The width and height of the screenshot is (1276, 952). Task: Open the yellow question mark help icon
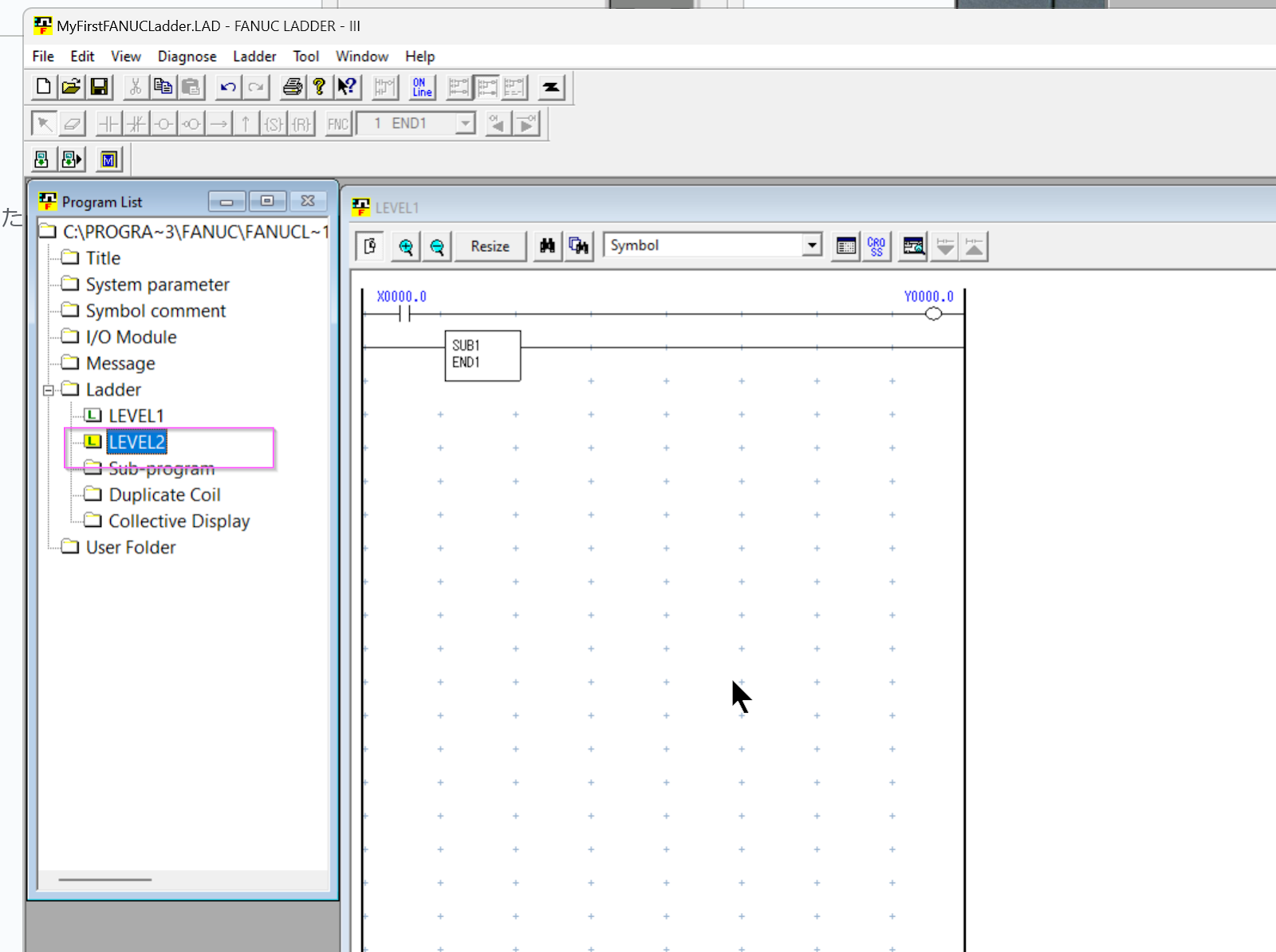319,87
